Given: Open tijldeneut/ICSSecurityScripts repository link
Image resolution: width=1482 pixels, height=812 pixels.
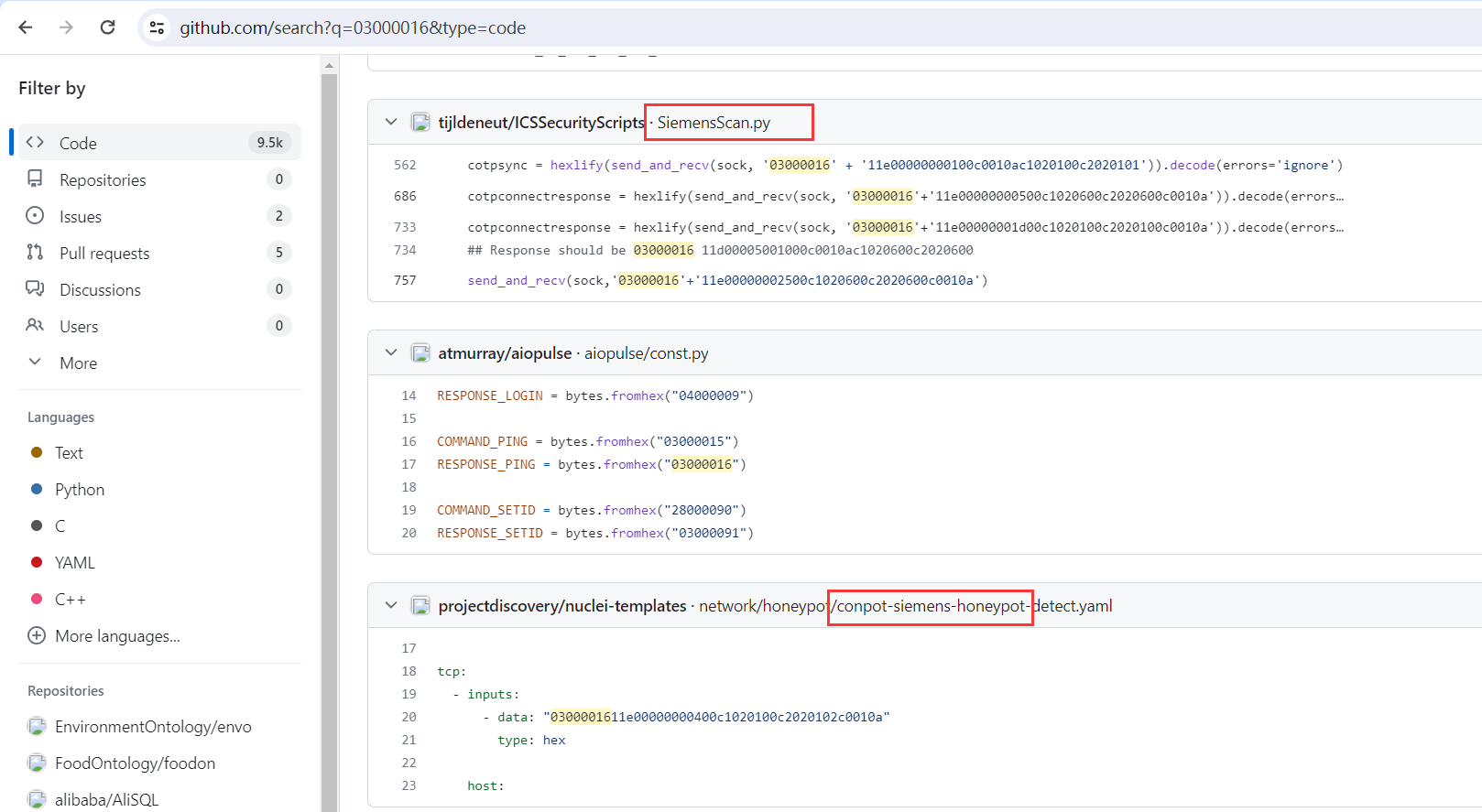Looking at the screenshot, I should click(x=541, y=122).
